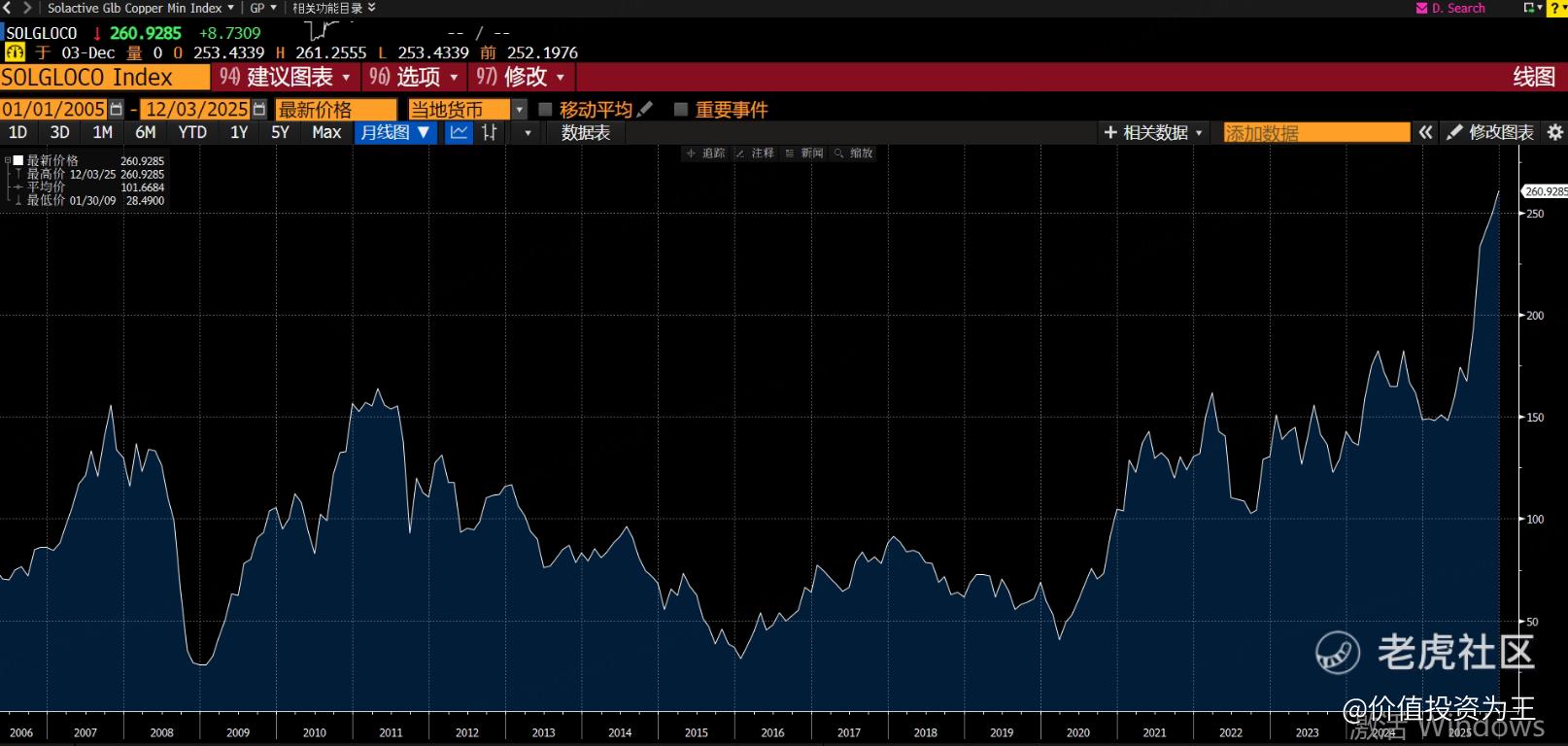Activate the 注释 annotation tool
This screenshot has width=1568, height=746.
[755, 153]
